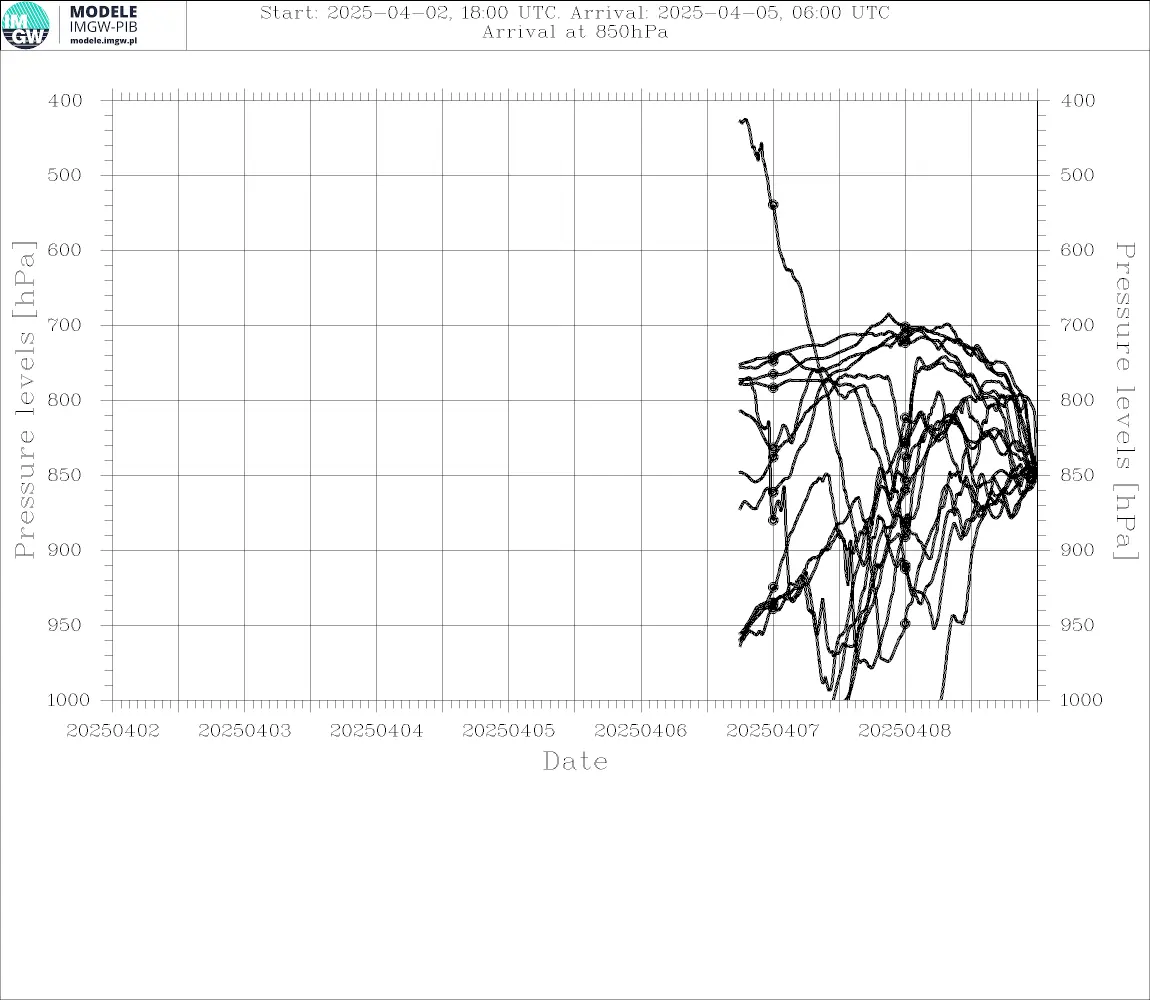The width and height of the screenshot is (1150, 1000).
Task: Click the 'Arrival at 850hPa' subtitle
Action: tap(575, 32)
